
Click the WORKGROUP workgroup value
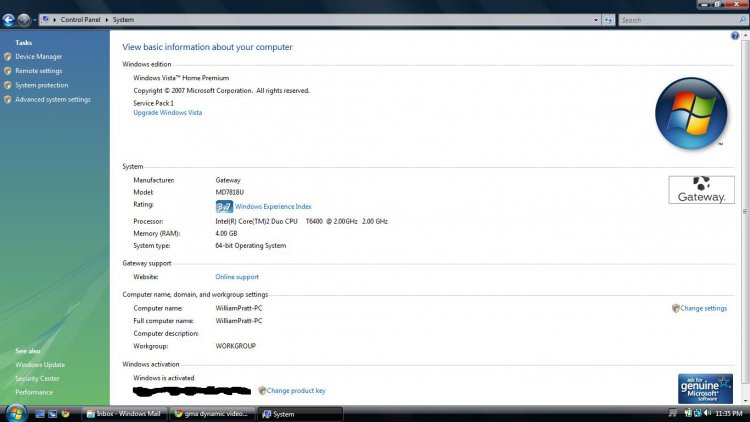click(x=235, y=346)
